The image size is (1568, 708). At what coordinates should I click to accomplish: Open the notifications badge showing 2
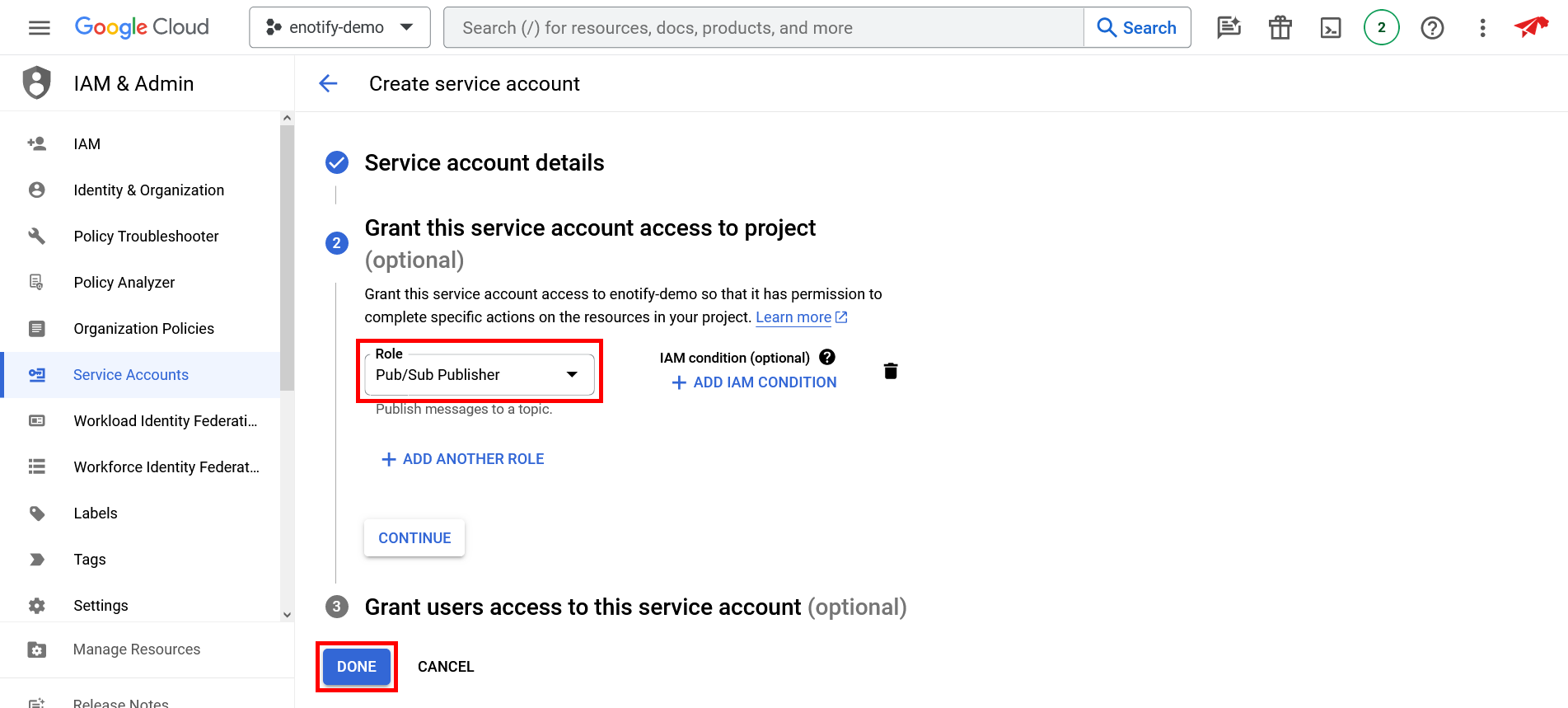click(1381, 28)
